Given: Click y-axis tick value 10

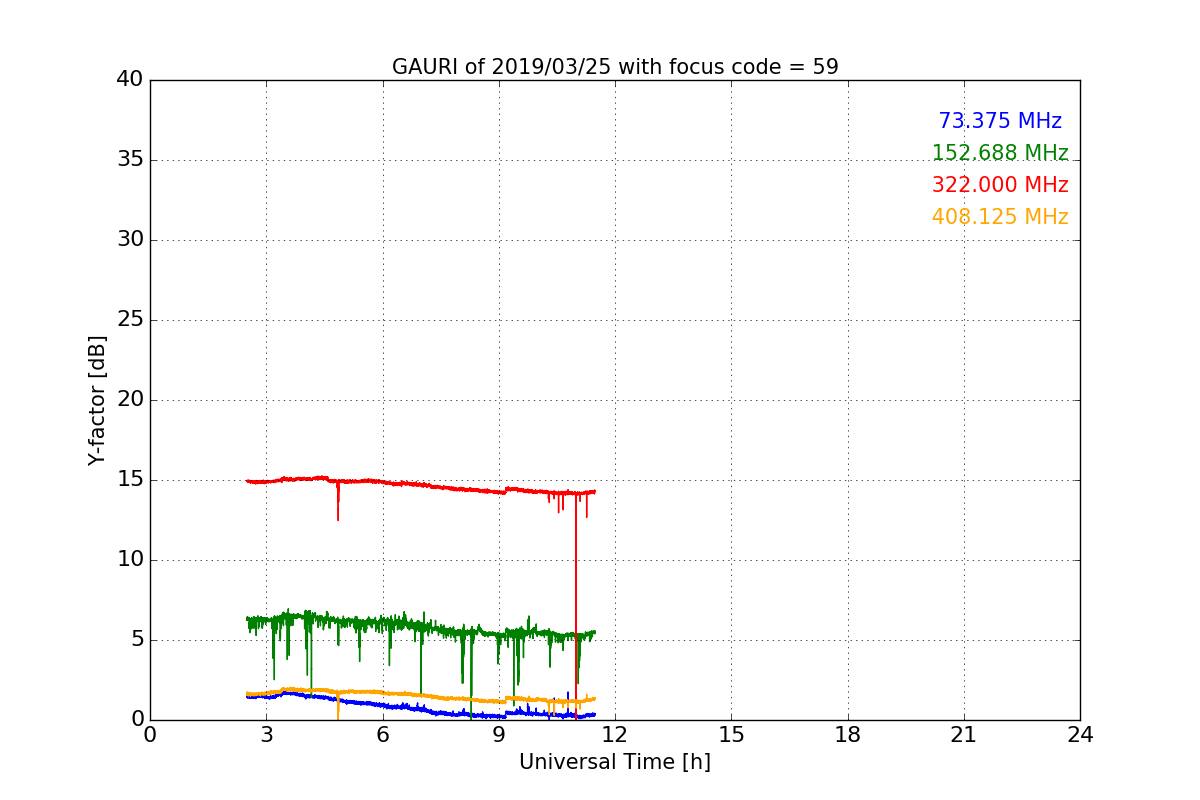Looking at the screenshot, I should pyautogui.click(x=130, y=560).
